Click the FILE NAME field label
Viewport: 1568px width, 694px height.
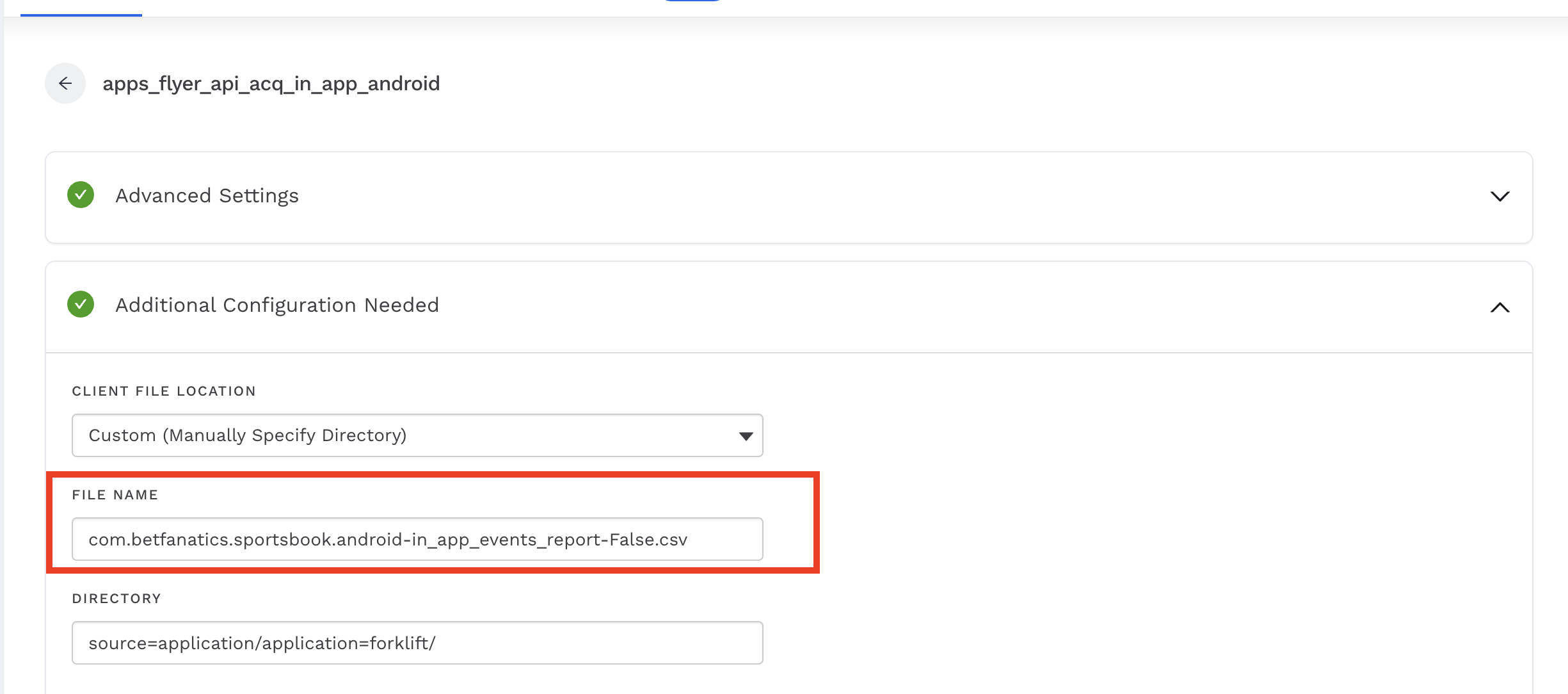pyautogui.click(x=115, y=495)
